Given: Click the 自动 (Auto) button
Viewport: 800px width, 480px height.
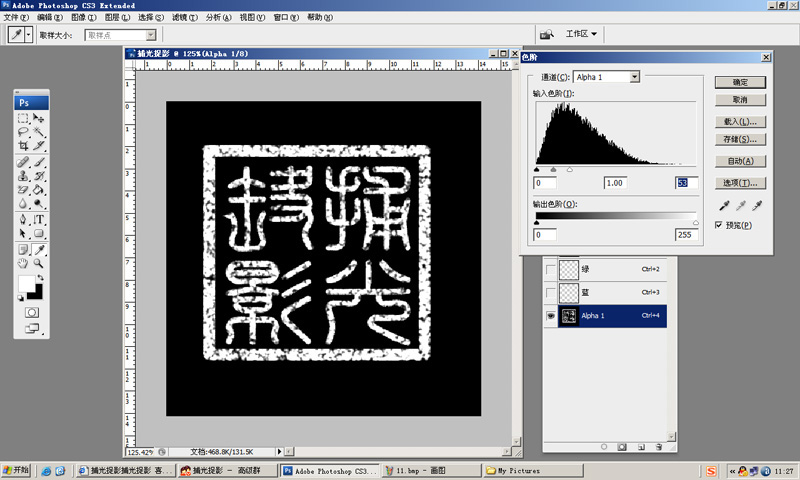Looking at the screenshot, I should [x=740, y=161].
